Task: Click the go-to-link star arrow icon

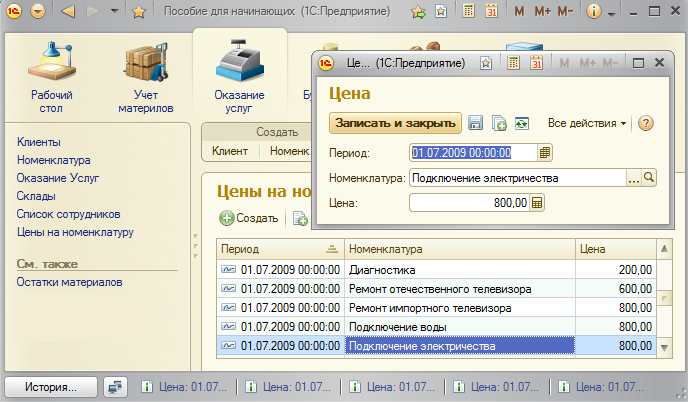Action: tap(418, 12)
